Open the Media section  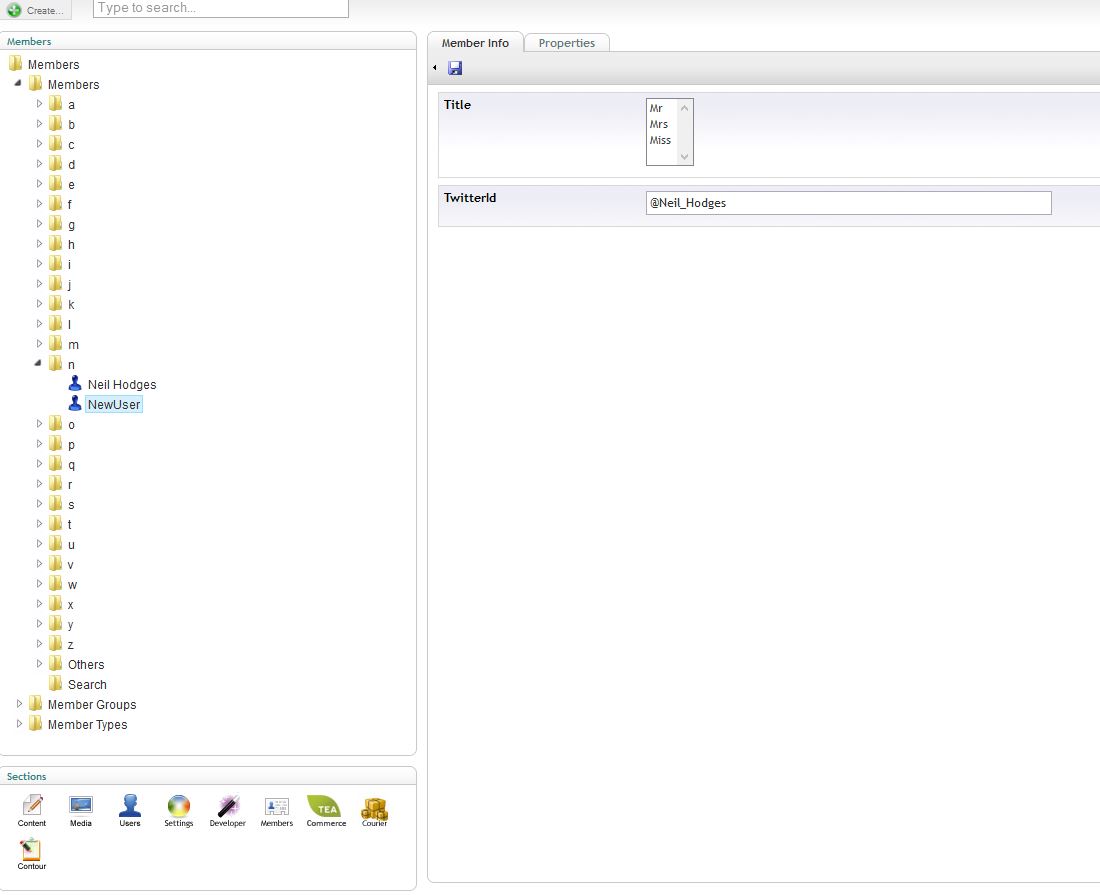81,808
